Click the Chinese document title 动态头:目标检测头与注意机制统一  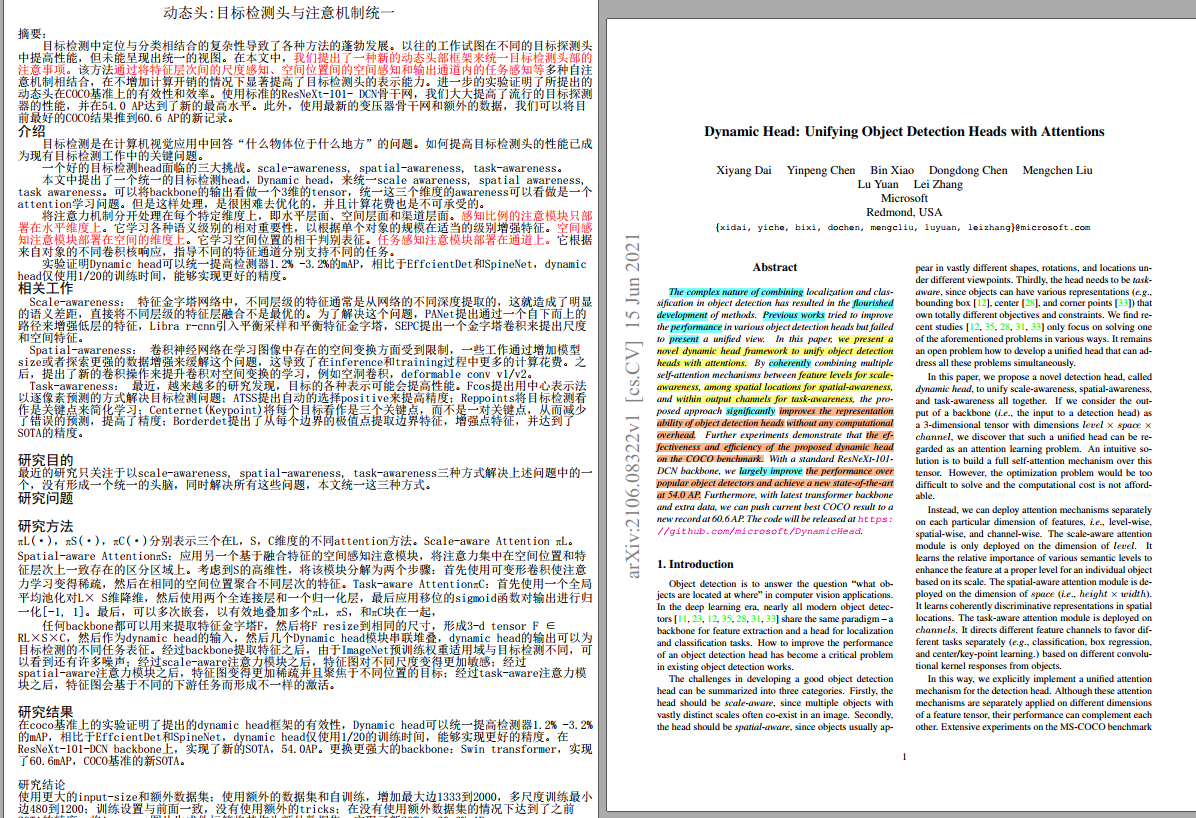pyautogui.click(x=279, y=13)
